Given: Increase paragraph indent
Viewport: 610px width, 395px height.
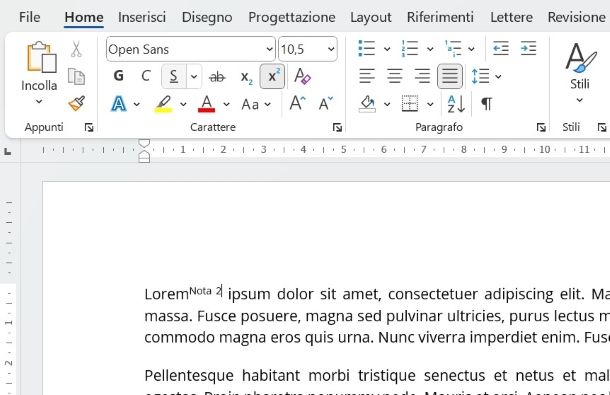Looking at the screenshot, I should tap(528, 48).
